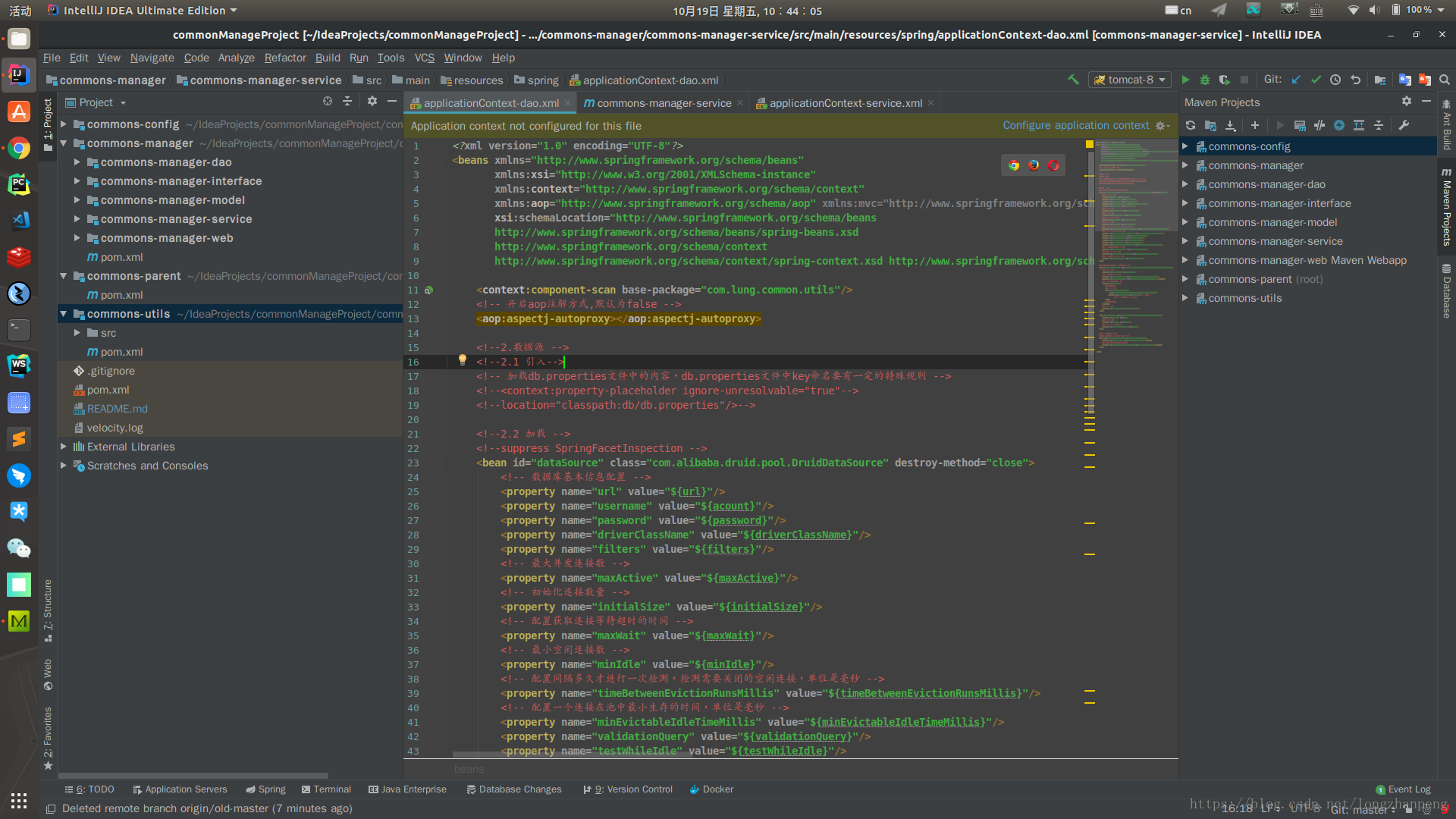Toggle the Database side tab
The image size is (1456, 819).
pos(1447,290)
